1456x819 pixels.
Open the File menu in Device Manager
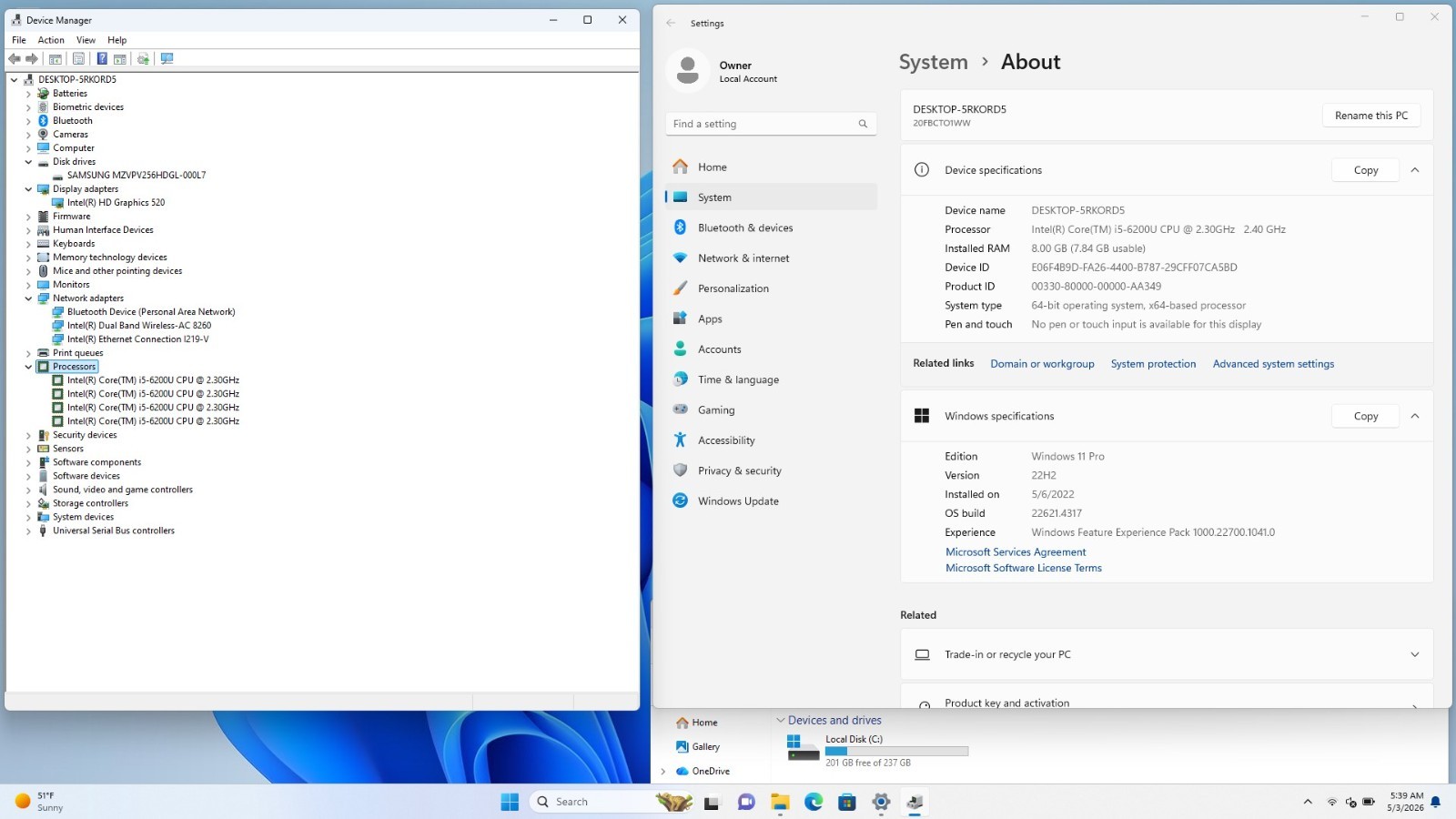(19, 40)
